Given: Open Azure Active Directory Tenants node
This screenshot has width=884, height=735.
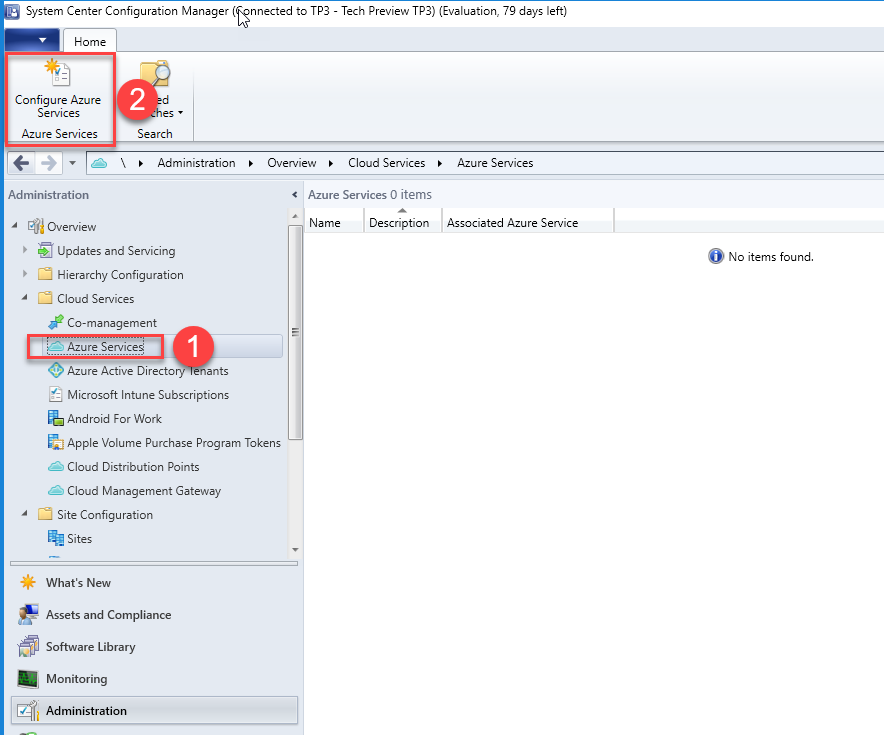Looking at the screenshot, I should (147, 371).
